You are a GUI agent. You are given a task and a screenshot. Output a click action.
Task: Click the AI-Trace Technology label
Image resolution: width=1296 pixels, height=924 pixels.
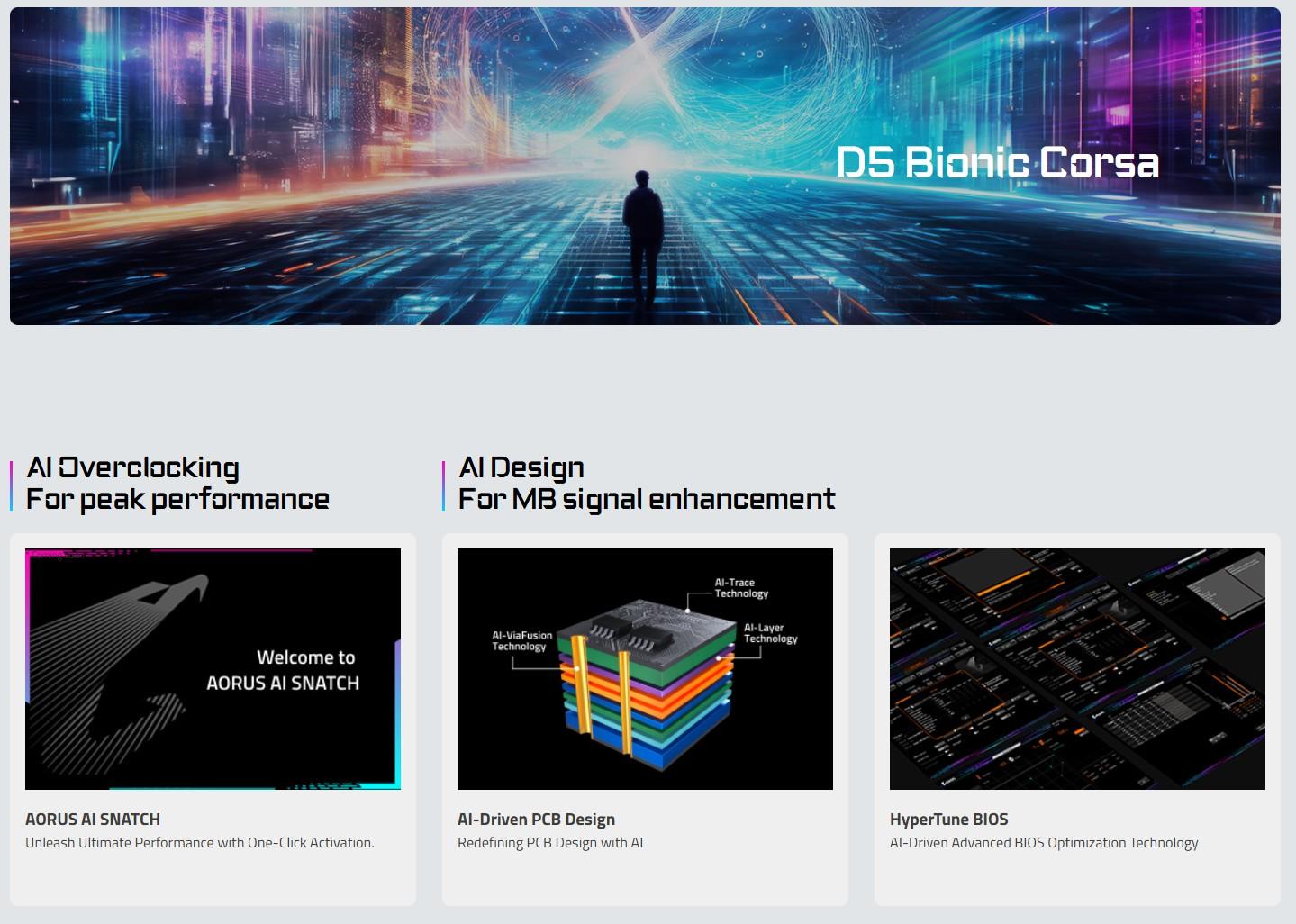pos(741,588)
